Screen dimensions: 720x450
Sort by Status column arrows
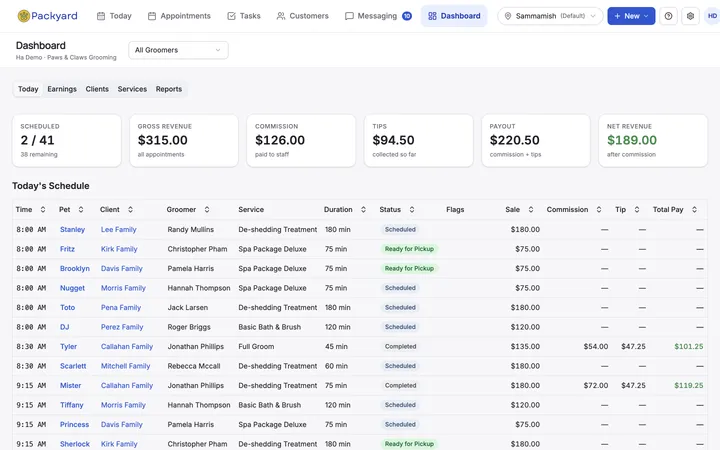click(x=412, y=209)
